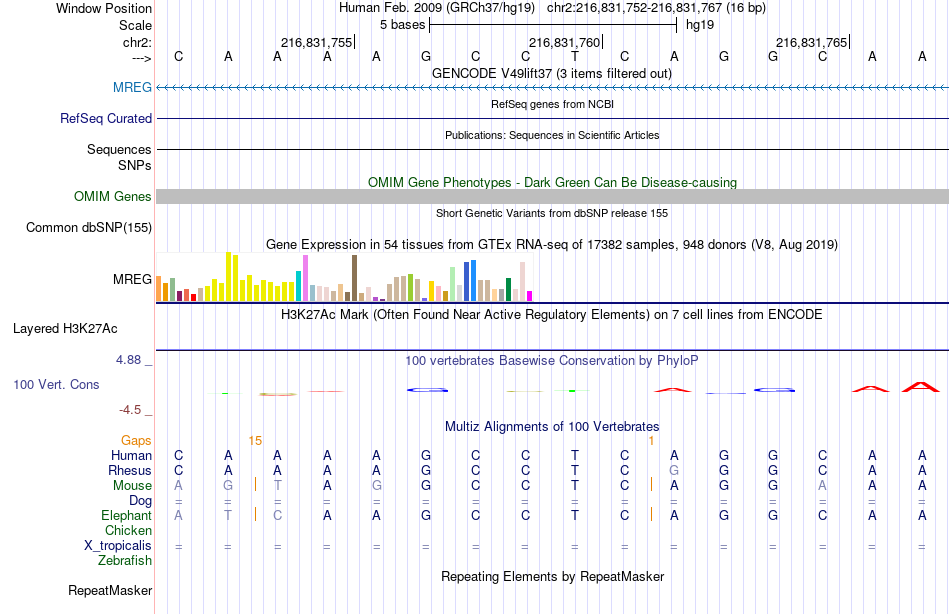
Task: Select the Rhesus alignment row label
Action: point(130,470)
